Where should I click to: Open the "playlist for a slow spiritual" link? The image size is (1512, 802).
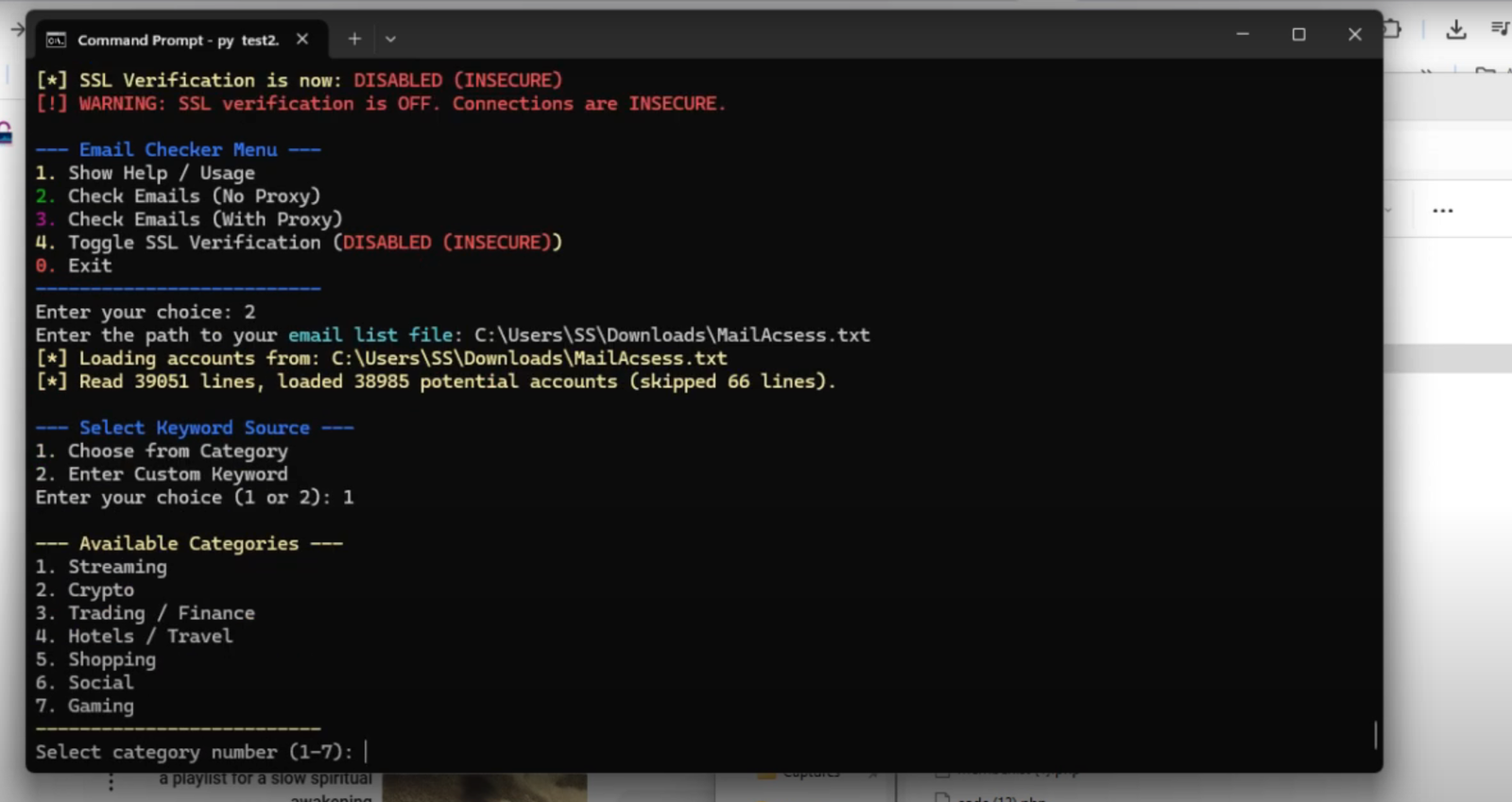click(266, 779)
